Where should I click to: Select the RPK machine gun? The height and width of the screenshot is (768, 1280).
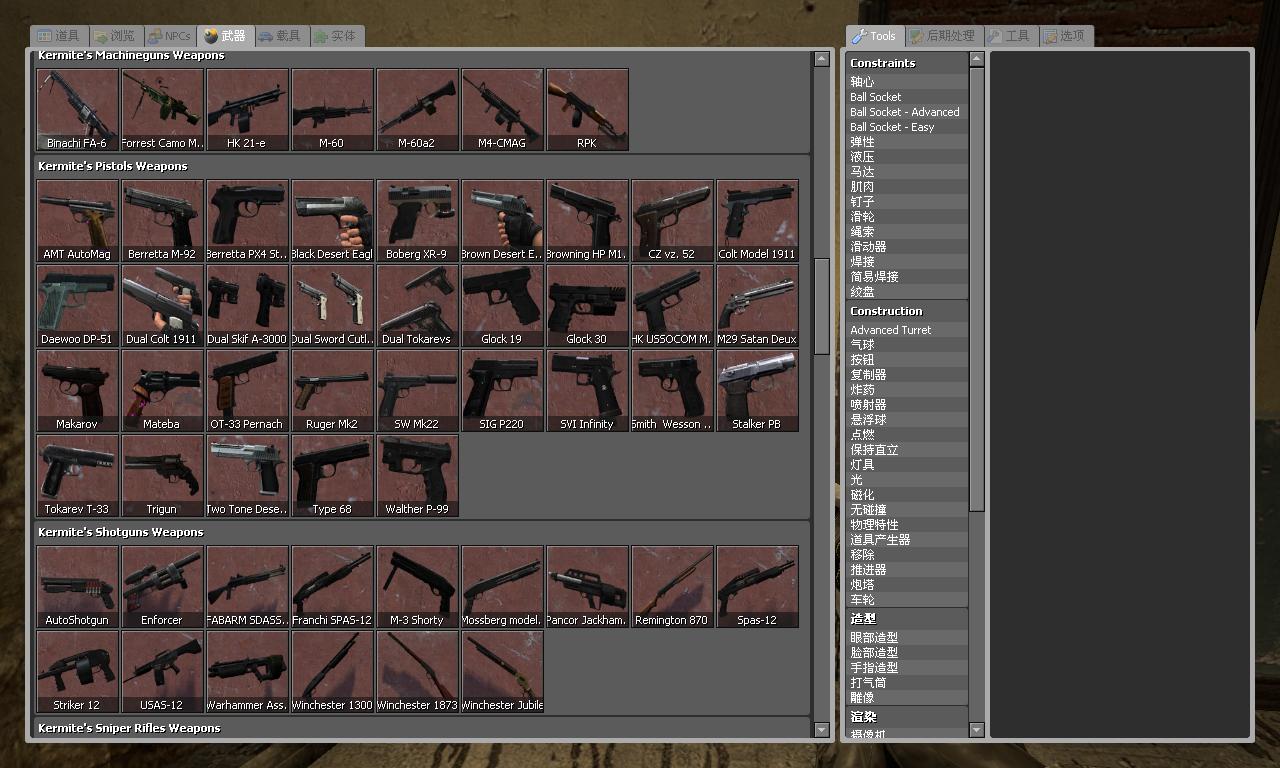pyautogui.click(x=587, y=110)
